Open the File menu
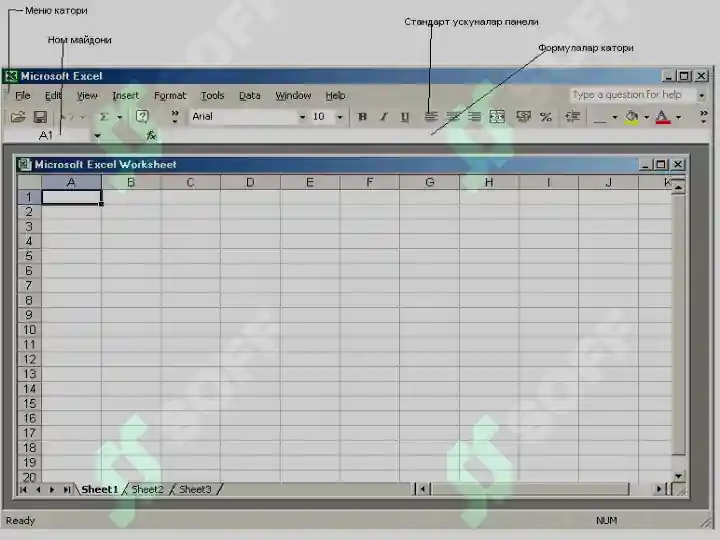The width and height of the screenshot is (720, 540). (x=23, y=96)
